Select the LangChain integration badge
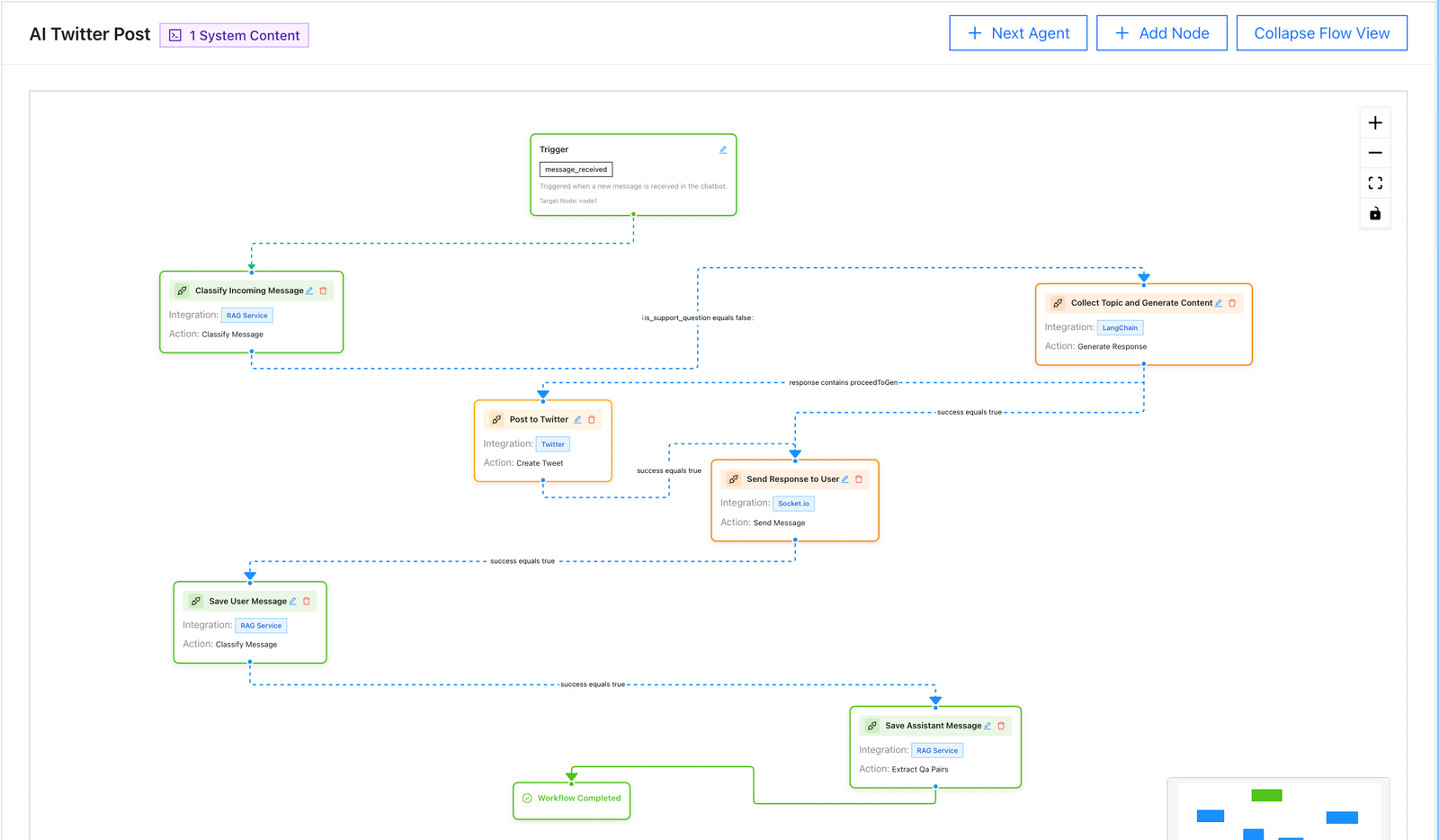The image size is (1439, 840). [1120, 327]
